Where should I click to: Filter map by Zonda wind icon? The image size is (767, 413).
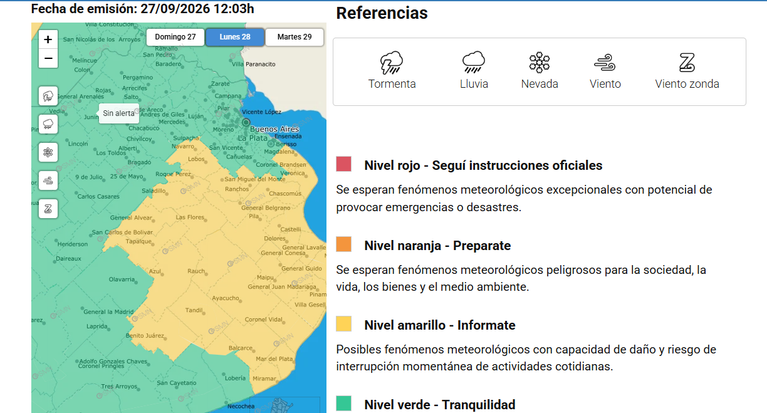[48, 209]
